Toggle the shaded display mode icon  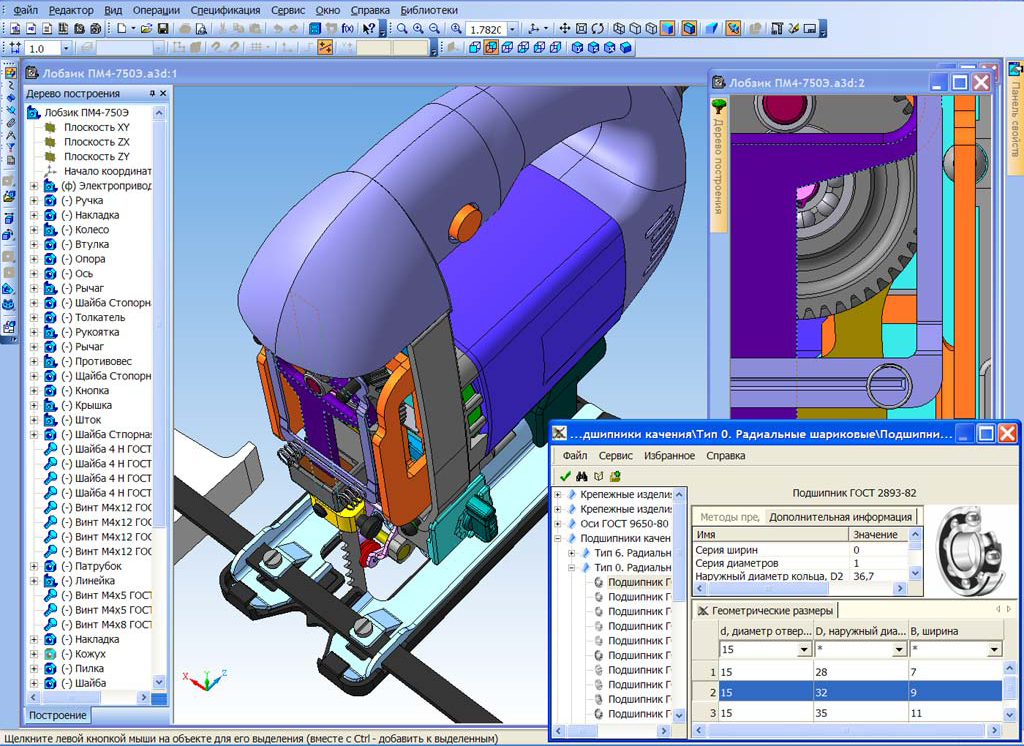667,29
